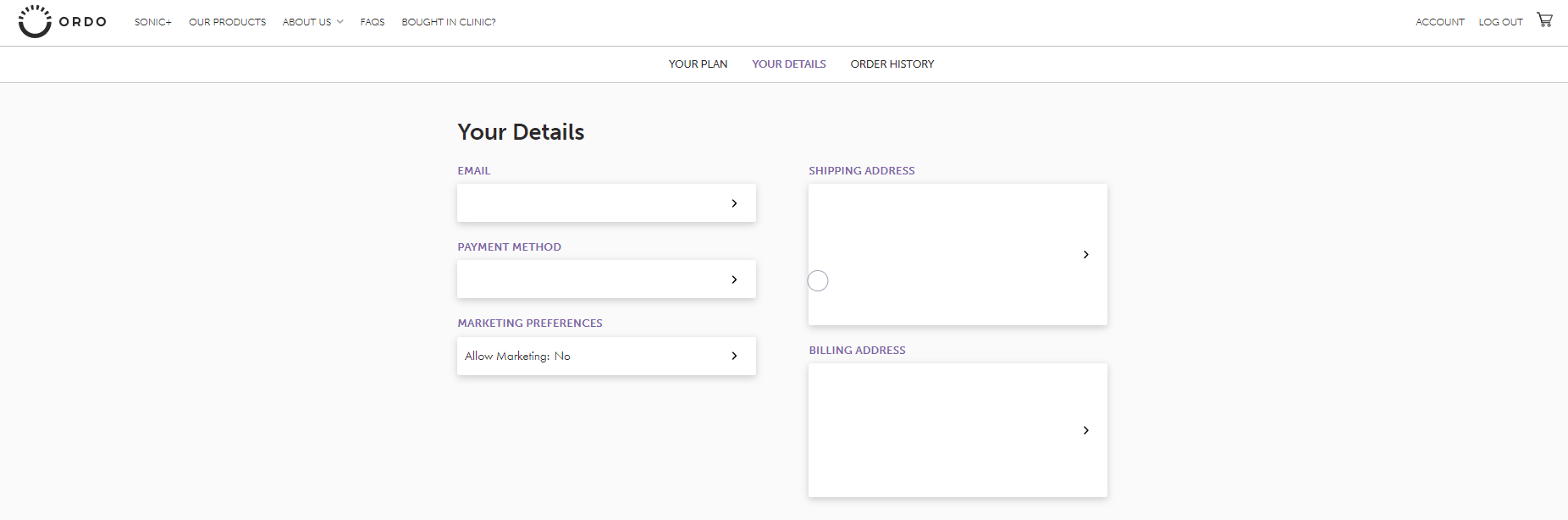Switch to the Your Plan tab
This screenshot has width=1568, height=520.
[698, 64]
